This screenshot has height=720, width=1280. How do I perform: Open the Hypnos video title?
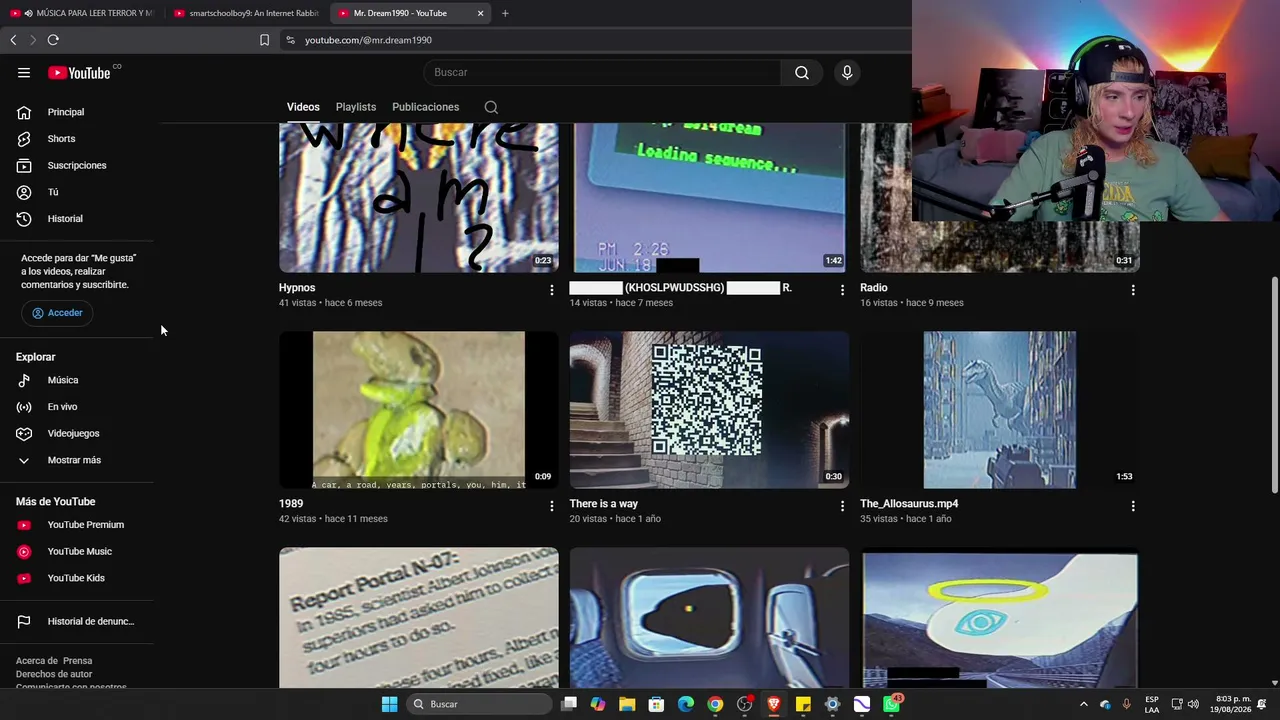point(297,288)
